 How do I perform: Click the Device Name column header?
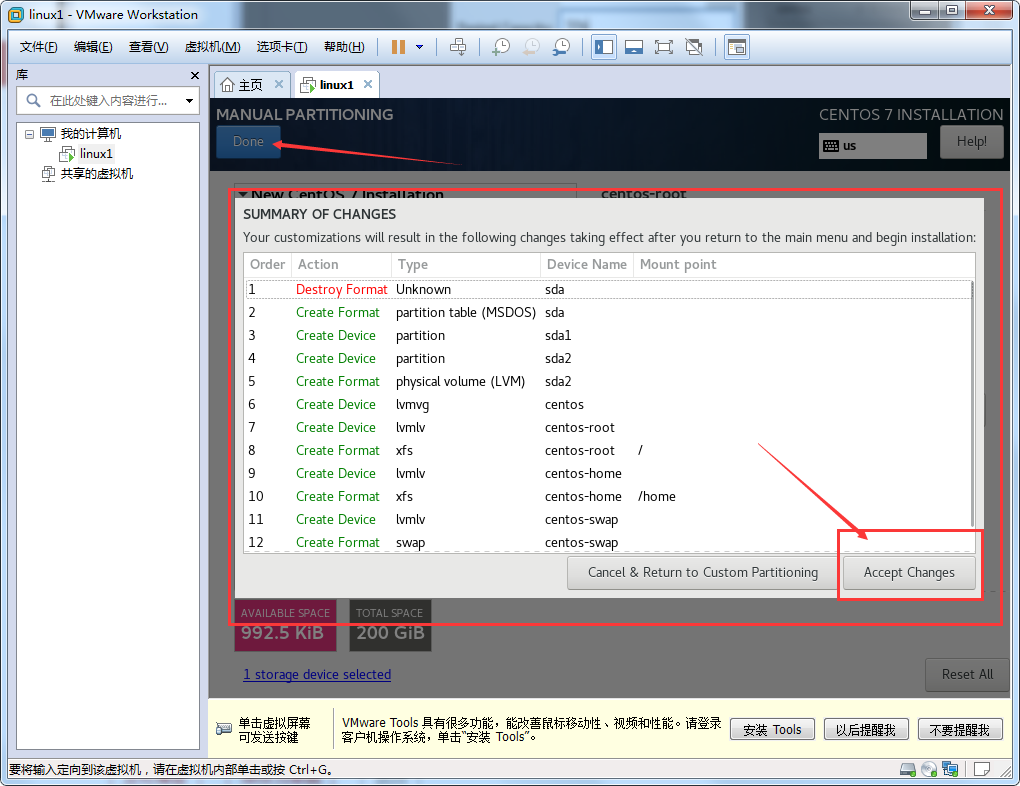[x=587, y=265]
